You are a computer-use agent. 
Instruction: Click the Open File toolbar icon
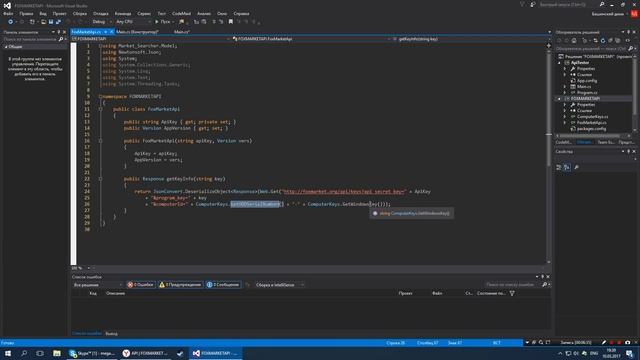43,22
